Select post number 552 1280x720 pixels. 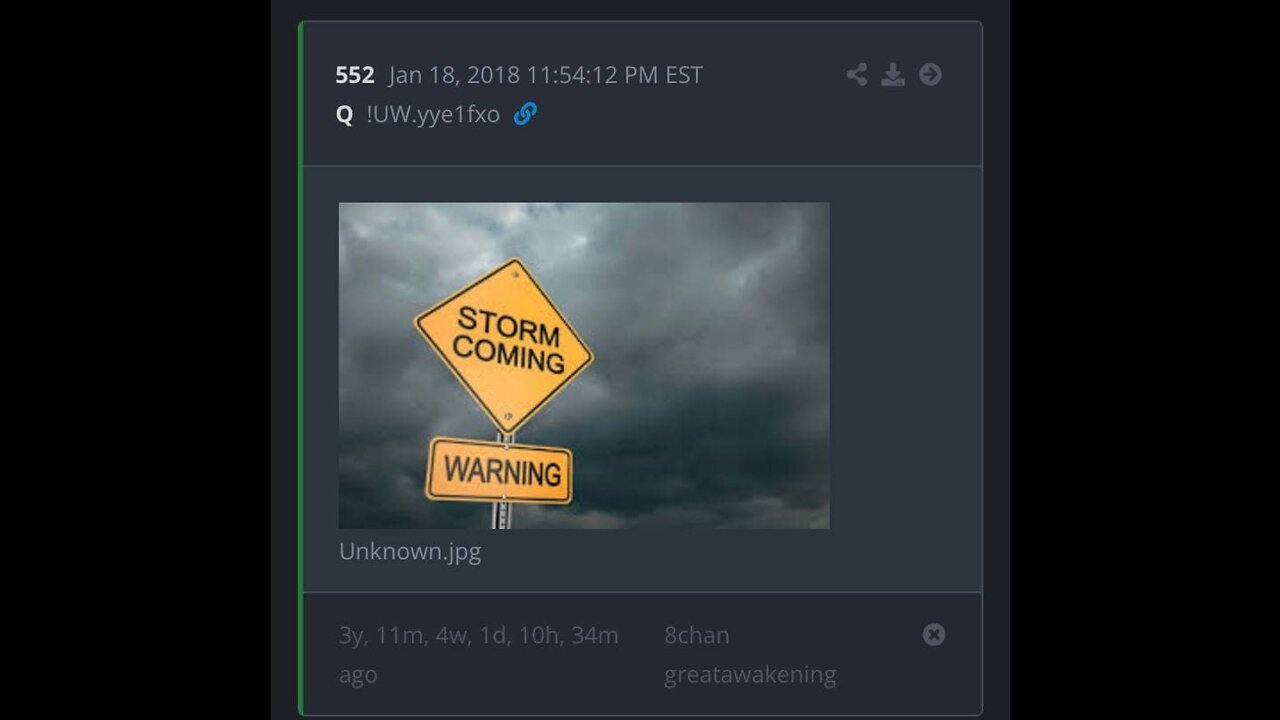(355, 75)
